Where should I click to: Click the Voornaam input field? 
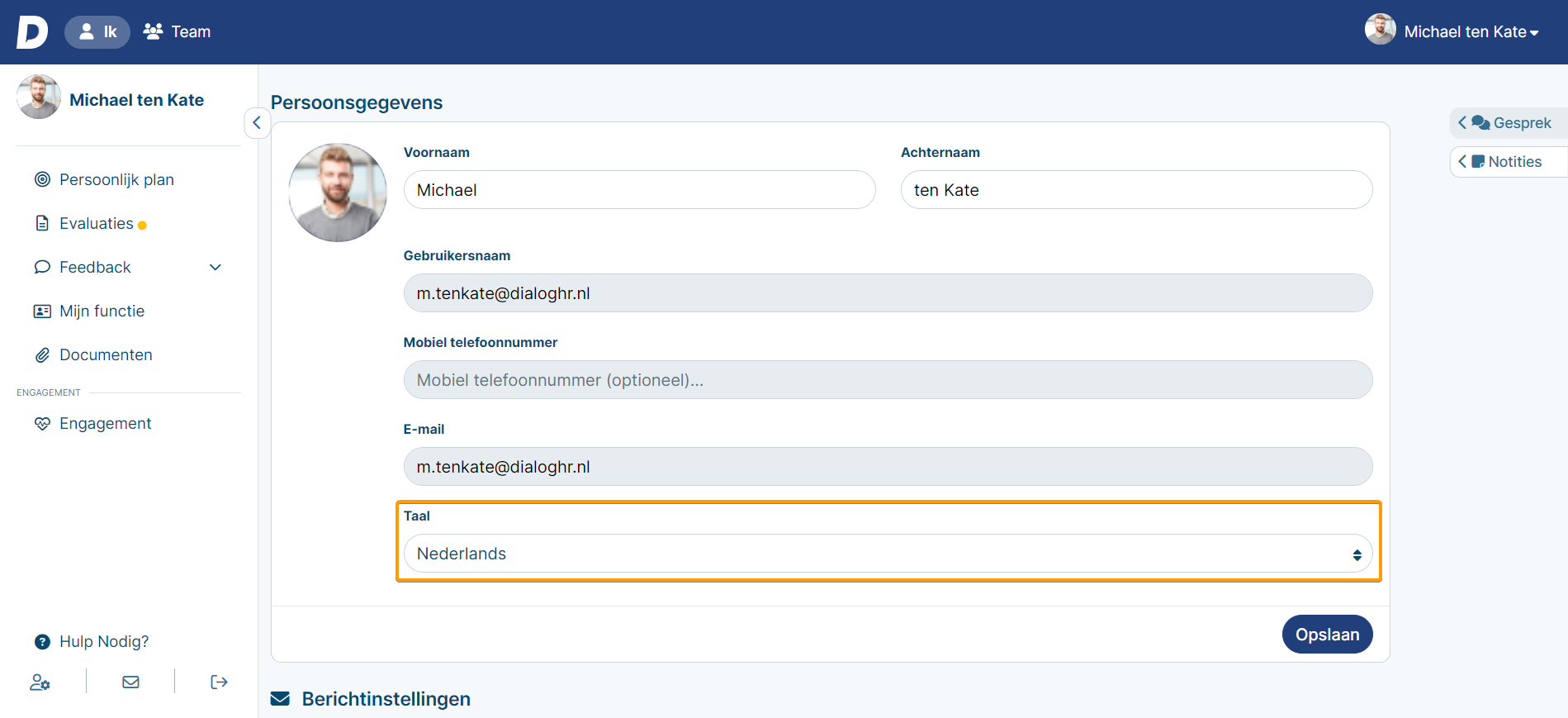click(640, 190)
